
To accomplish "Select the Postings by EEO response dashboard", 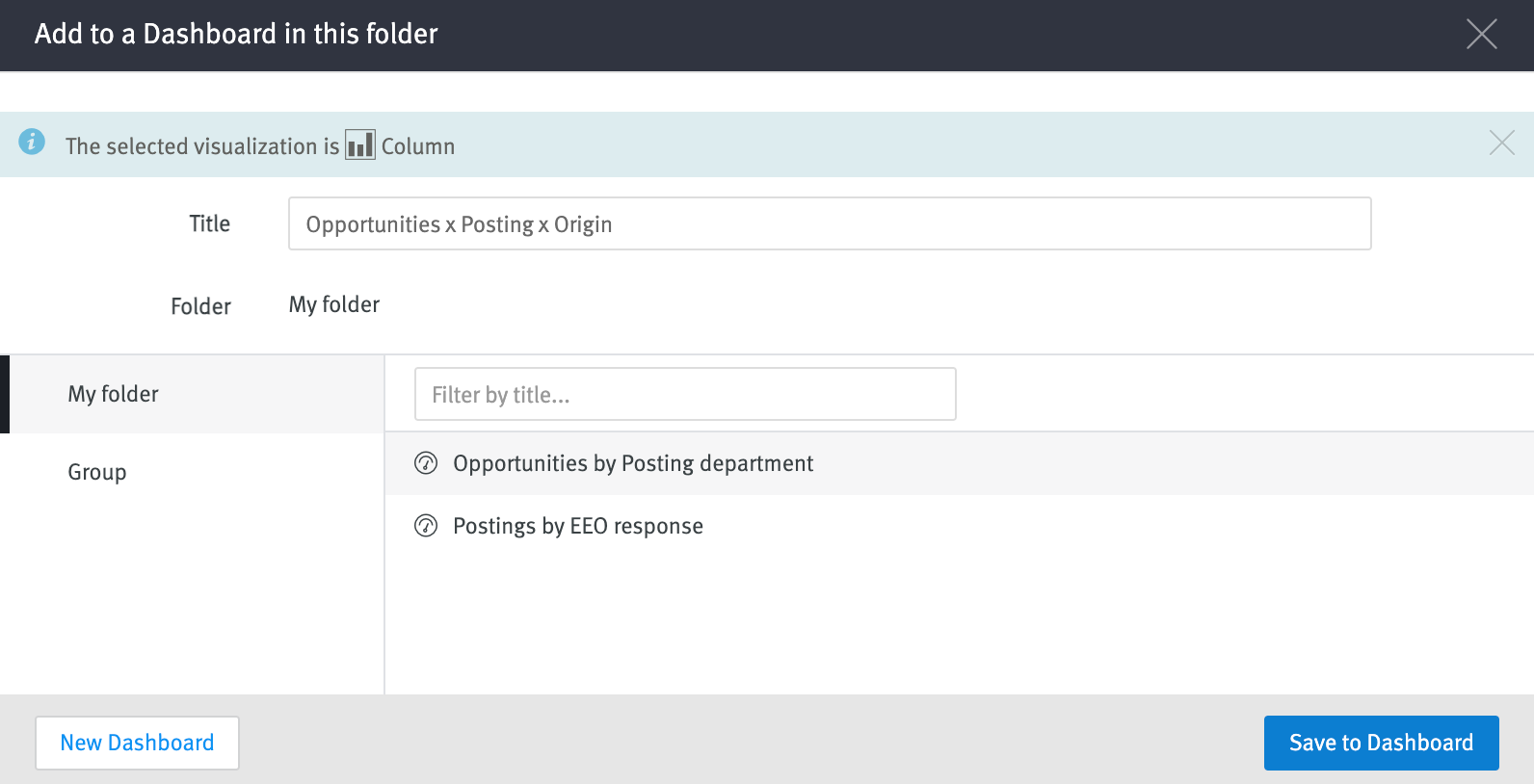I will pyautogui.click(x=578, y=526).
